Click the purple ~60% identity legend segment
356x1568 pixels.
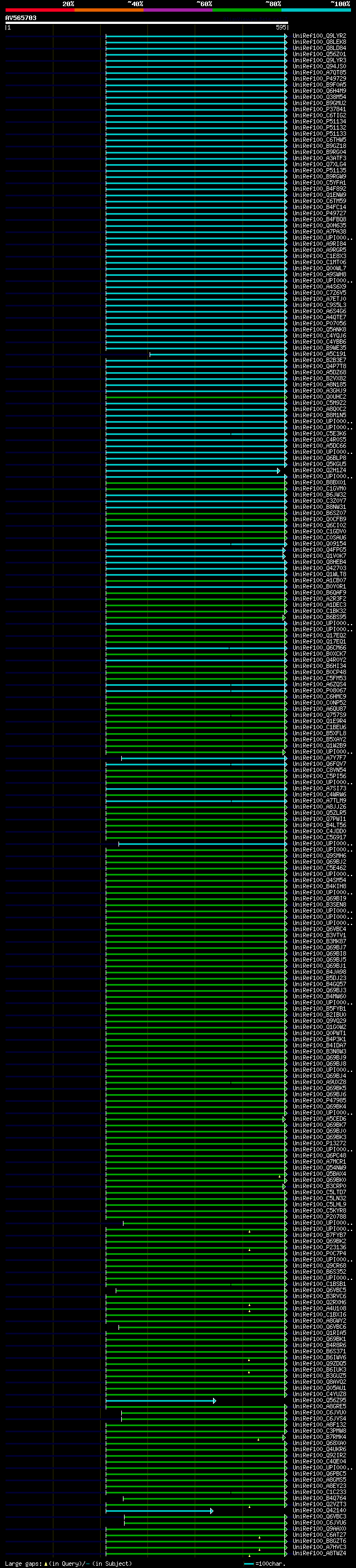click(177, 10)
